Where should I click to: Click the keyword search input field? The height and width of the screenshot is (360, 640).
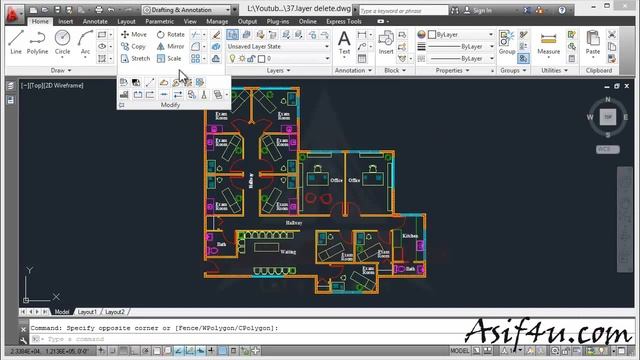click(x=403, y=11)
